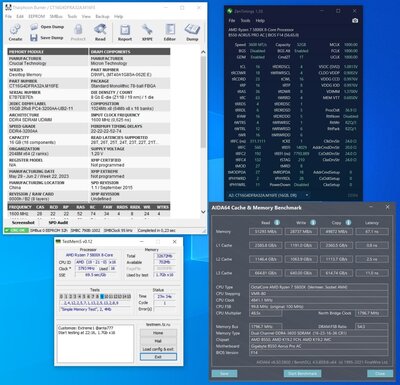Screen dimensions: 400x385
Task: Take a ZenTimings screenshot with the camera icon
Action: tap(355, 20)
